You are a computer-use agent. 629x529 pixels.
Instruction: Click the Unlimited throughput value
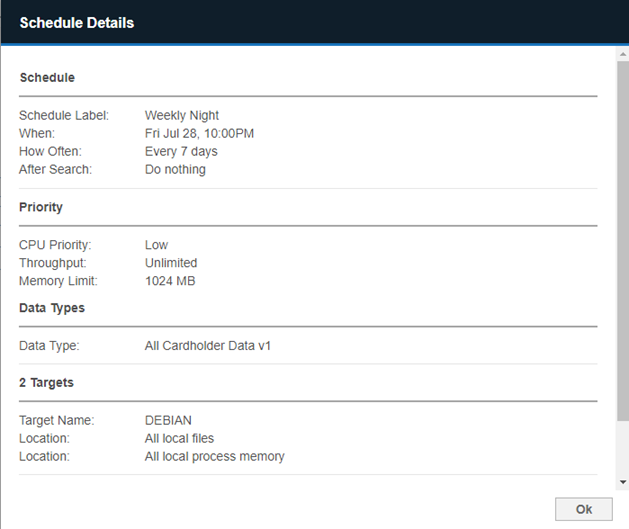[x=171, y=263]
